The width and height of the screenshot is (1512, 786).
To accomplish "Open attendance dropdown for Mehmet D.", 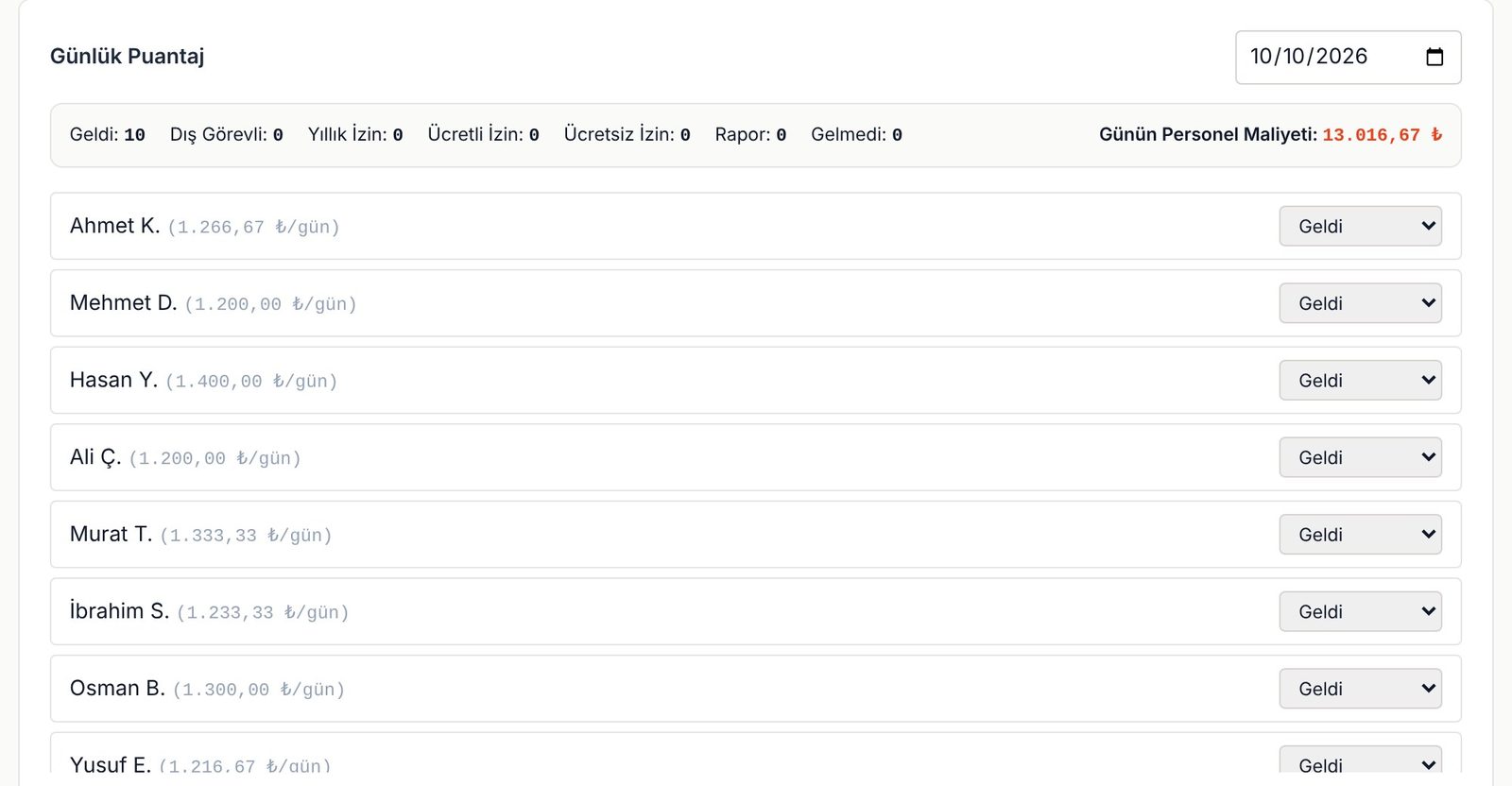I will tap(1361, 303).
